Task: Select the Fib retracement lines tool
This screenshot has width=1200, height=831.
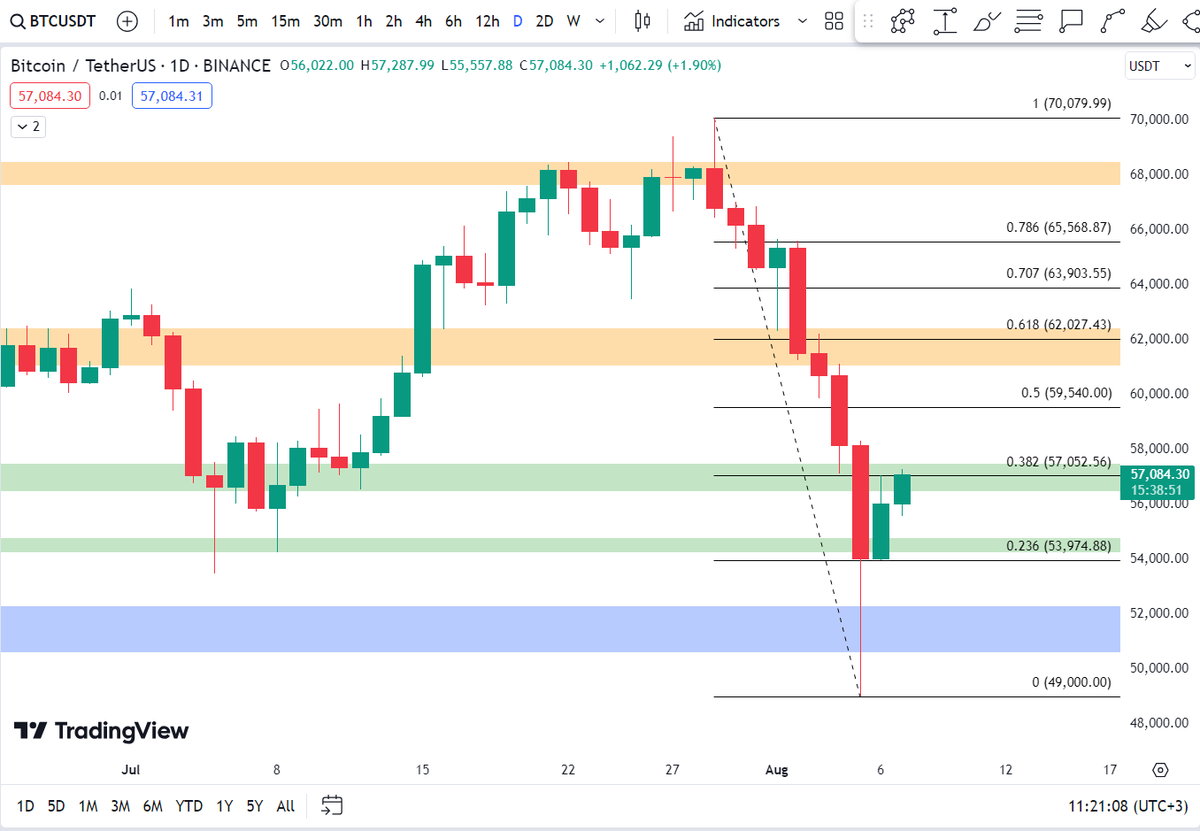Action: tap(1029, 21)
